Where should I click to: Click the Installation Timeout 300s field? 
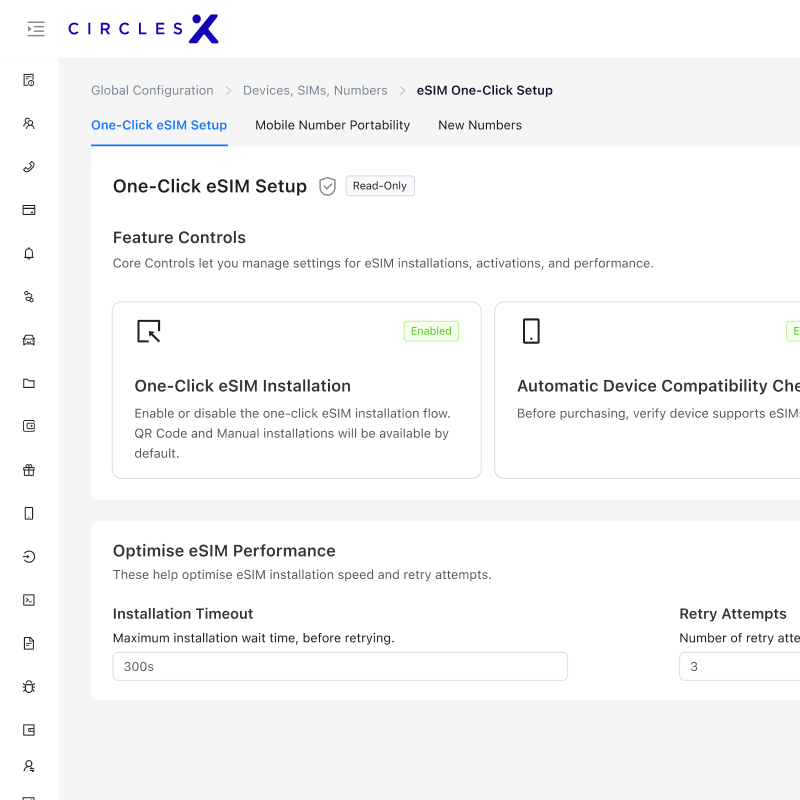[340, 666]
